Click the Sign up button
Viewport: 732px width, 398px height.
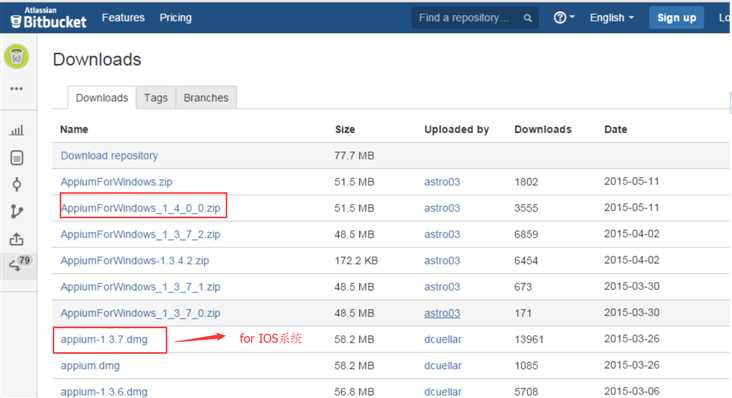[676, 18]
